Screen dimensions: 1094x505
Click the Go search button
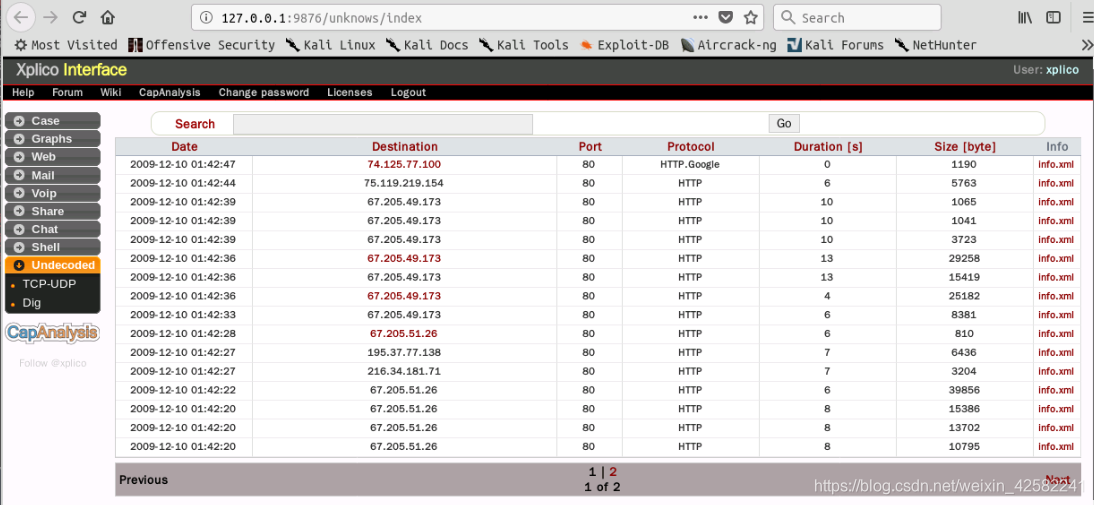[x=784, y=123]
